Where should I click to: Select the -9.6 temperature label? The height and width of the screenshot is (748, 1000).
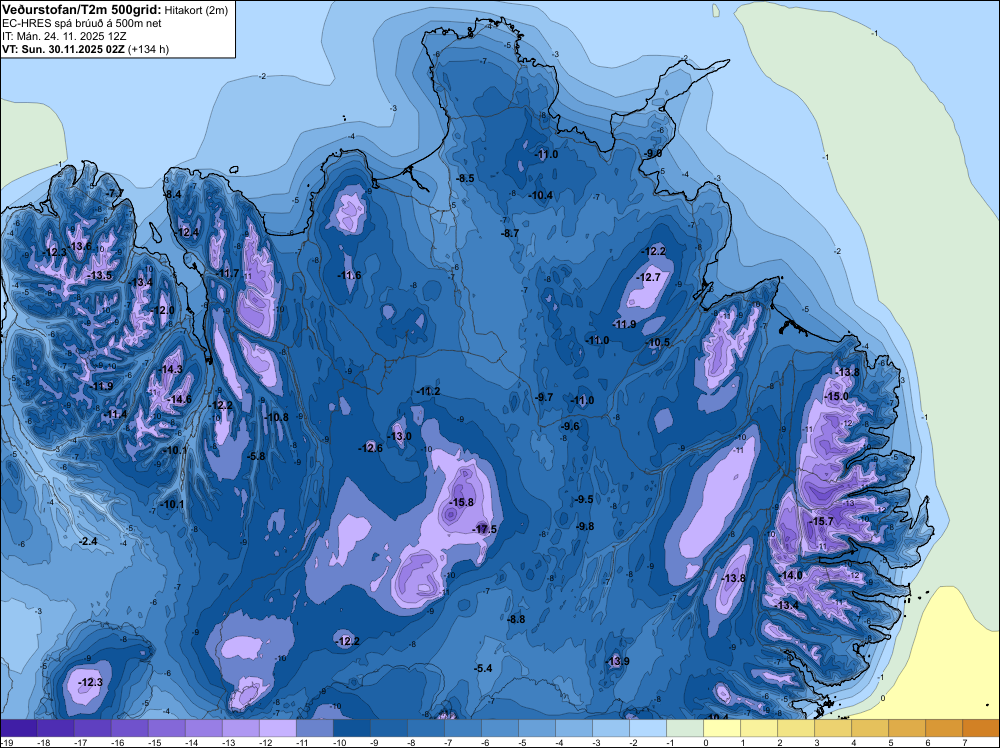point(570,427)
